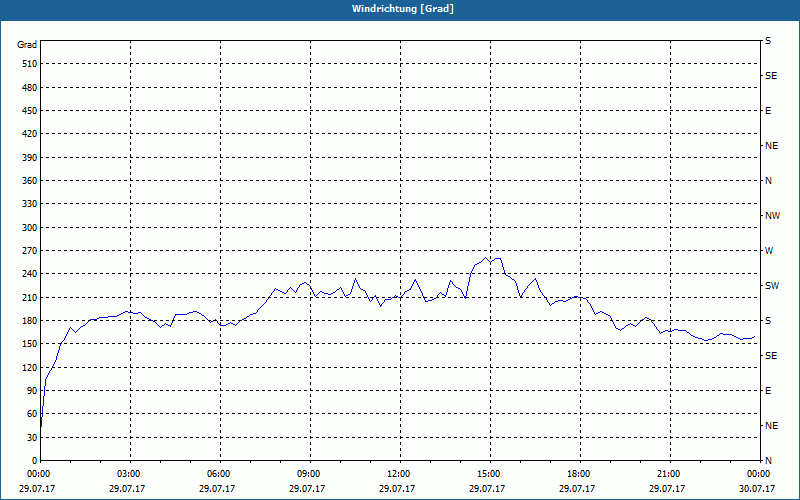The height and width of the screenshot is (500, 800).
Task: Click the SE compass label between 120 and 150
Action: (771, 356)
